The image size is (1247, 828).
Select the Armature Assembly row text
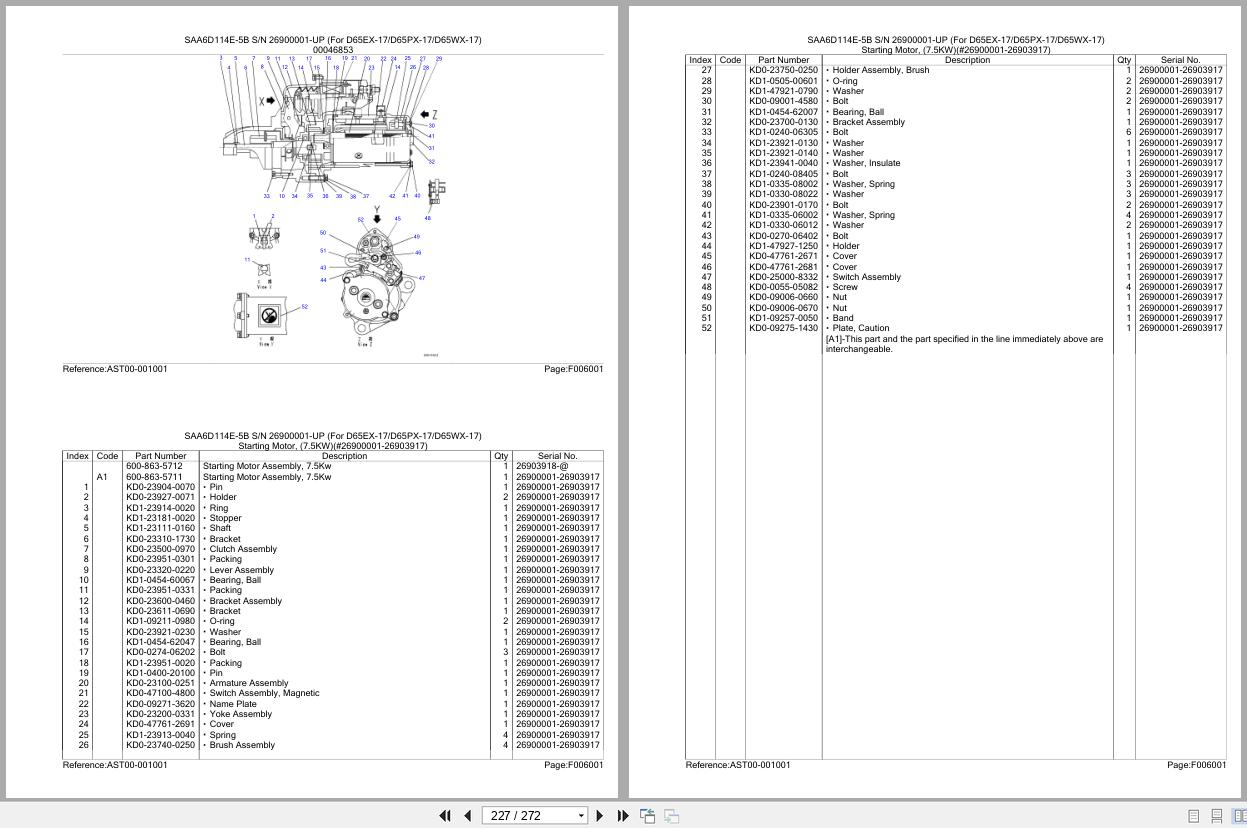(249, 683)
